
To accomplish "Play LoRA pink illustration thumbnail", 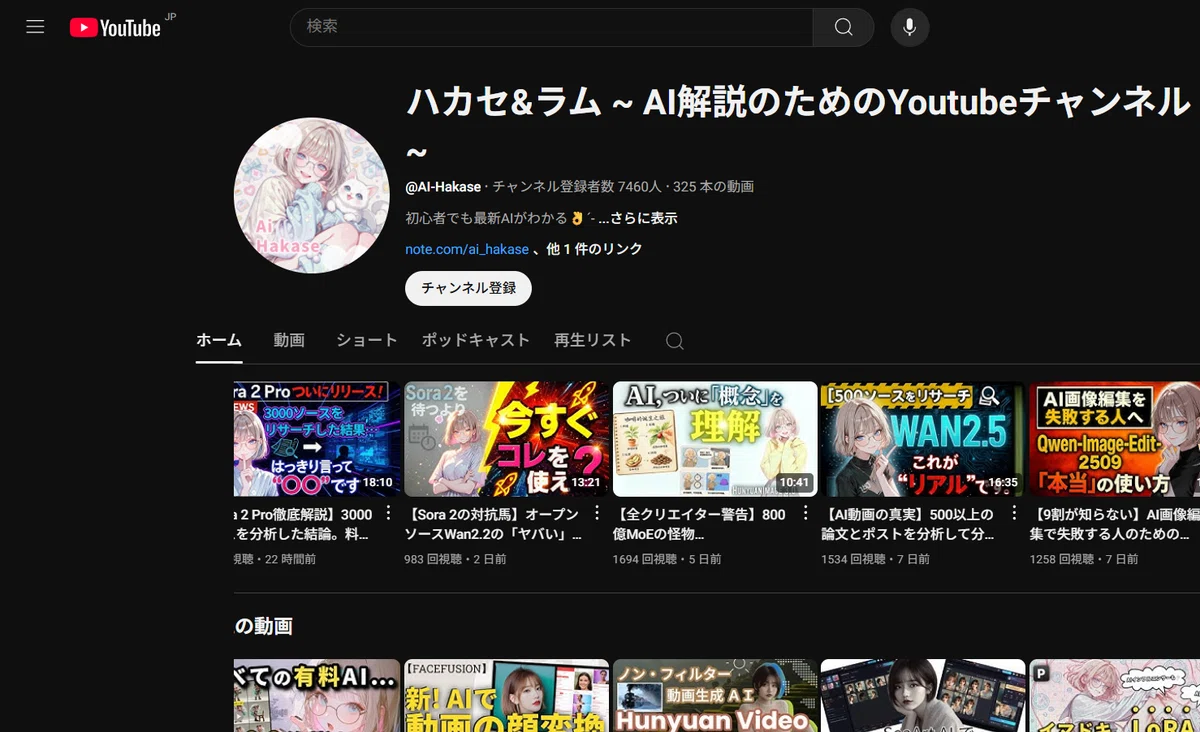I will pos(1114,695).
